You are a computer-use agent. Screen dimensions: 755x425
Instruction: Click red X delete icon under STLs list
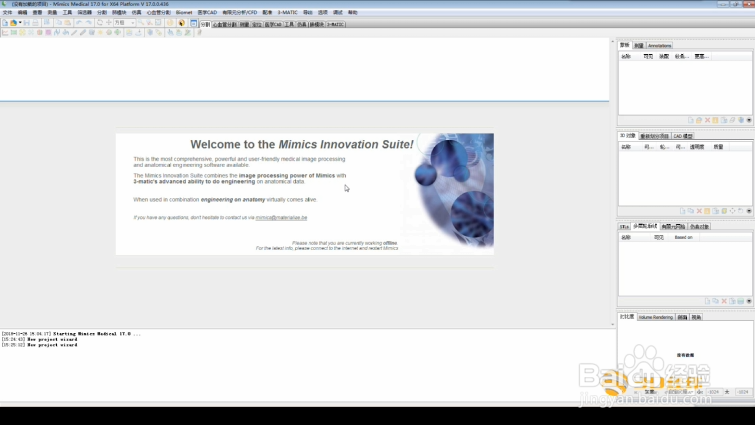(724, 301)
